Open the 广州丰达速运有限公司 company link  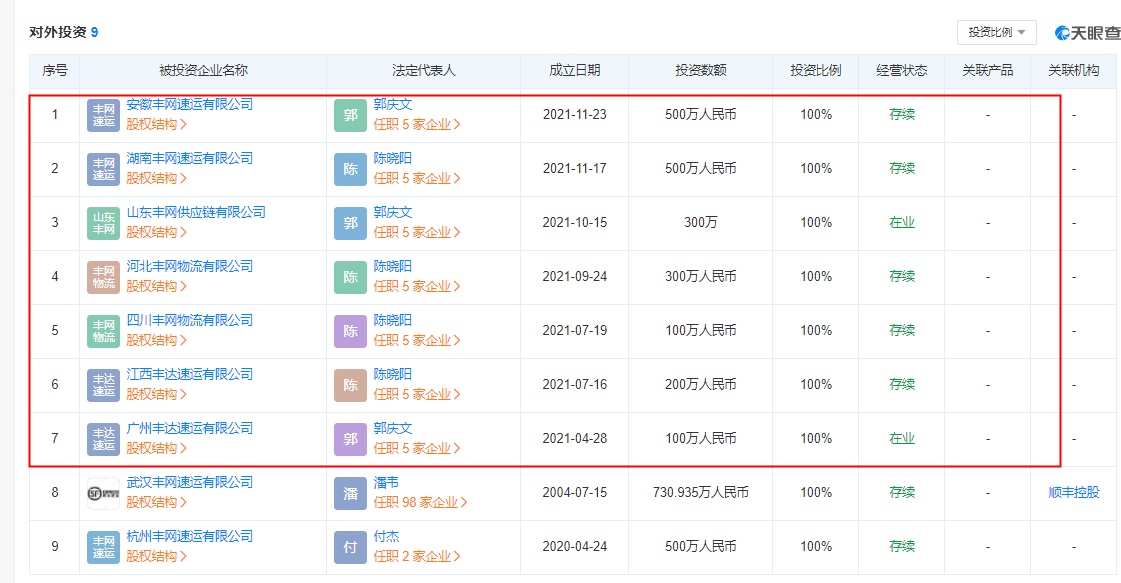click(189, 428)
